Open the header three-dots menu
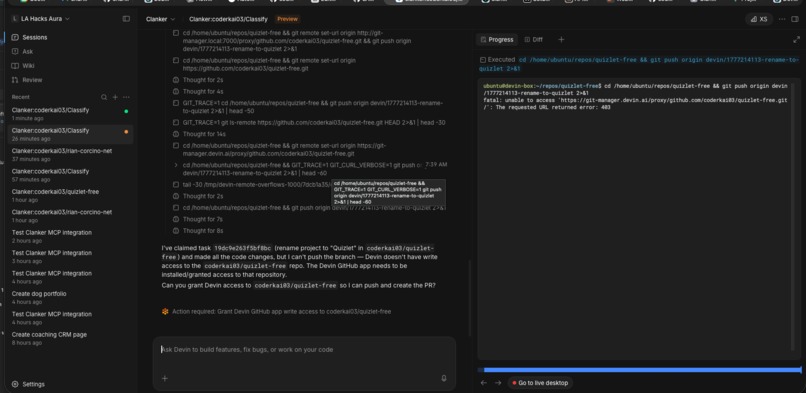Screen dimensions: 806x393 coord(782,19)
